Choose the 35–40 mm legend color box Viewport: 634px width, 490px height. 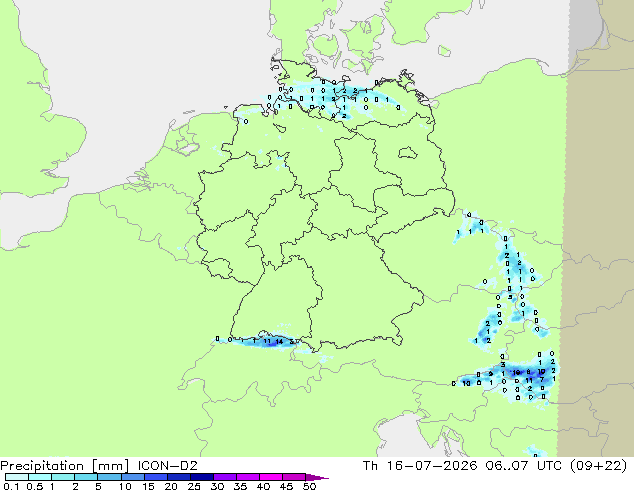point(247,477)
